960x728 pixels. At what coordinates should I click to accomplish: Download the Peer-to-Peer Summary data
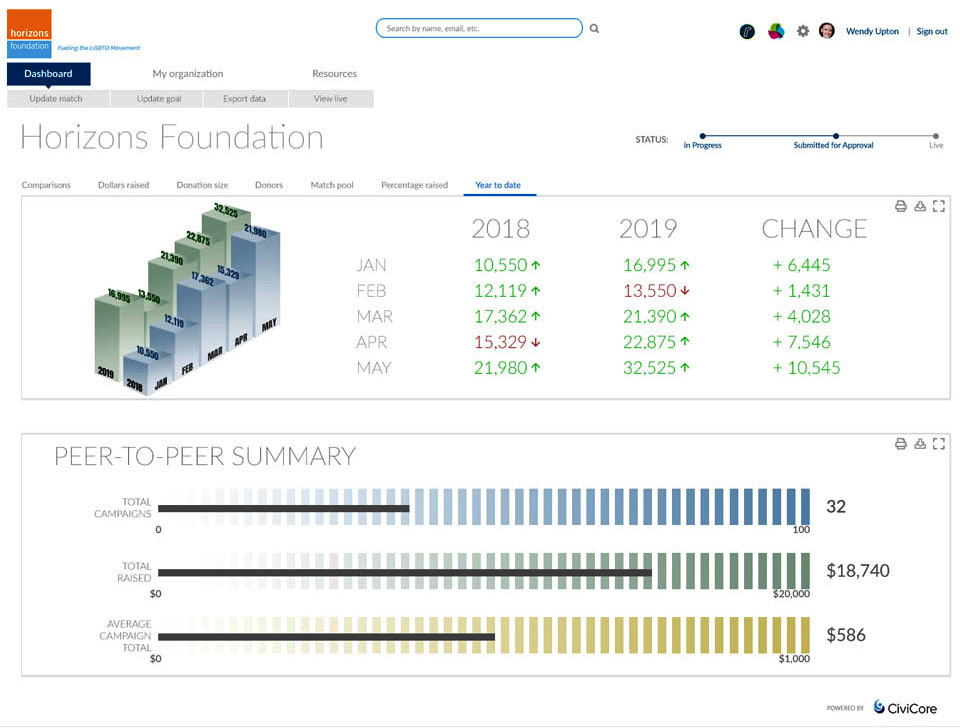coord(919,444)
